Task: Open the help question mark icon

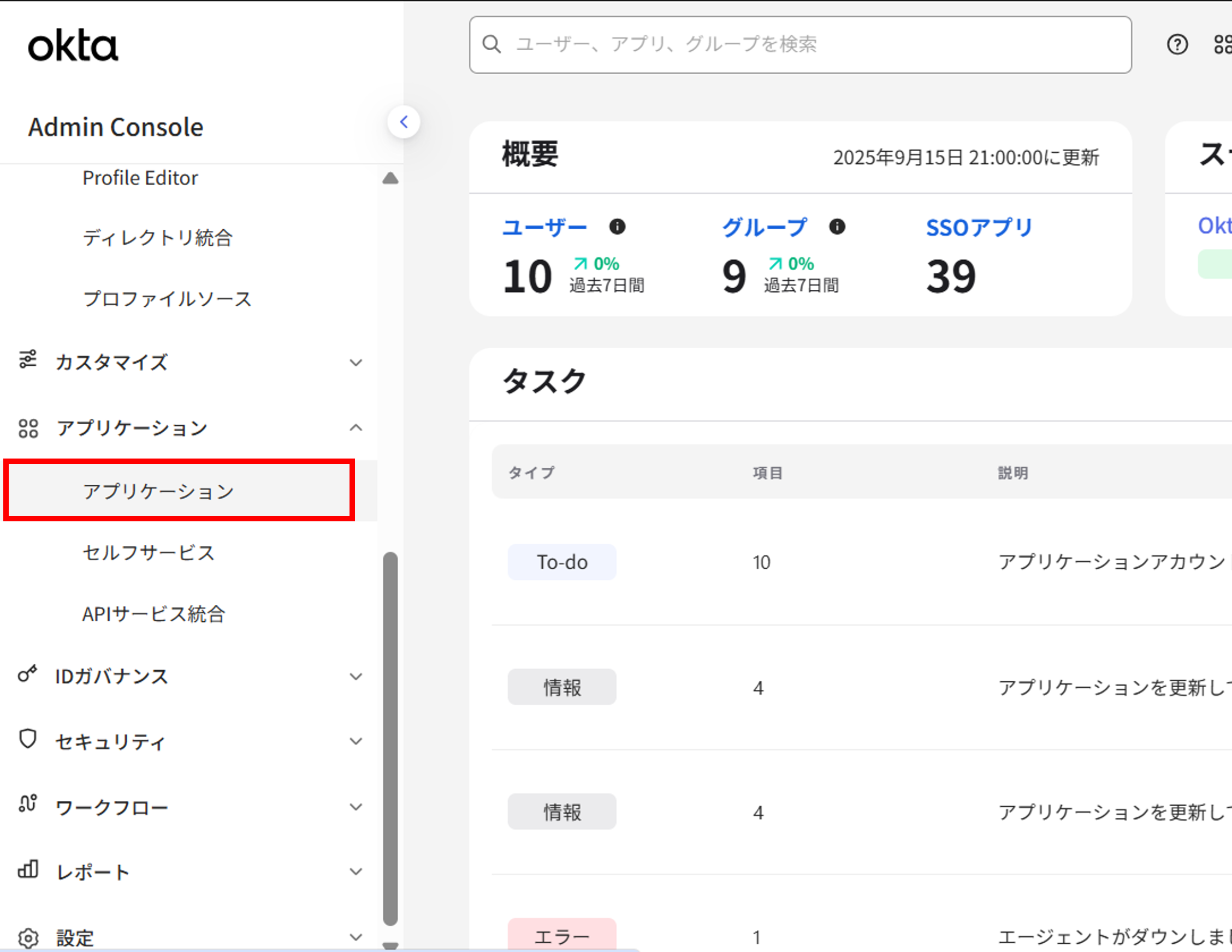Action: pos(1177,45)
